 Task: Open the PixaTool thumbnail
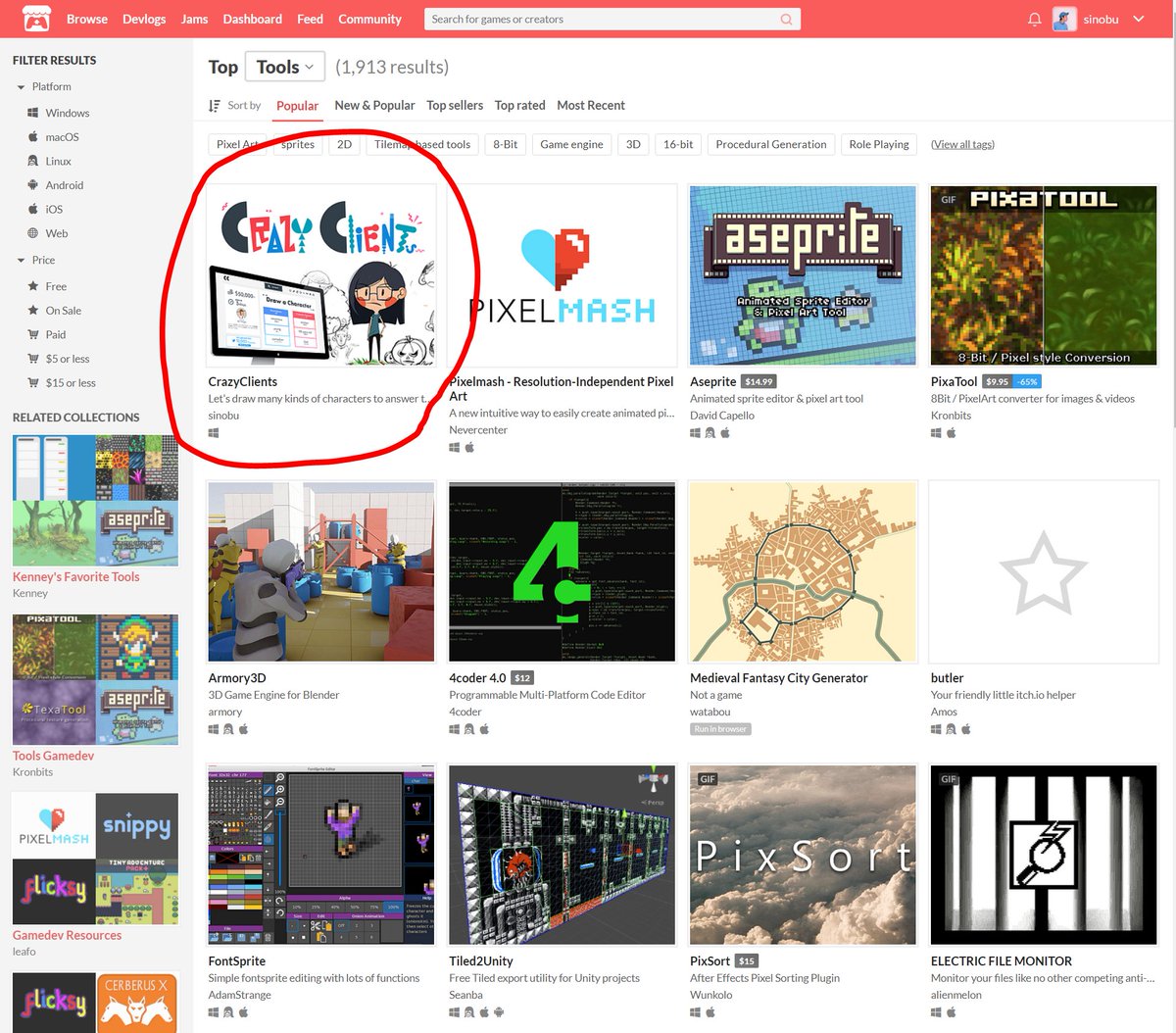pyautogui.click(x=1044, y=275)
